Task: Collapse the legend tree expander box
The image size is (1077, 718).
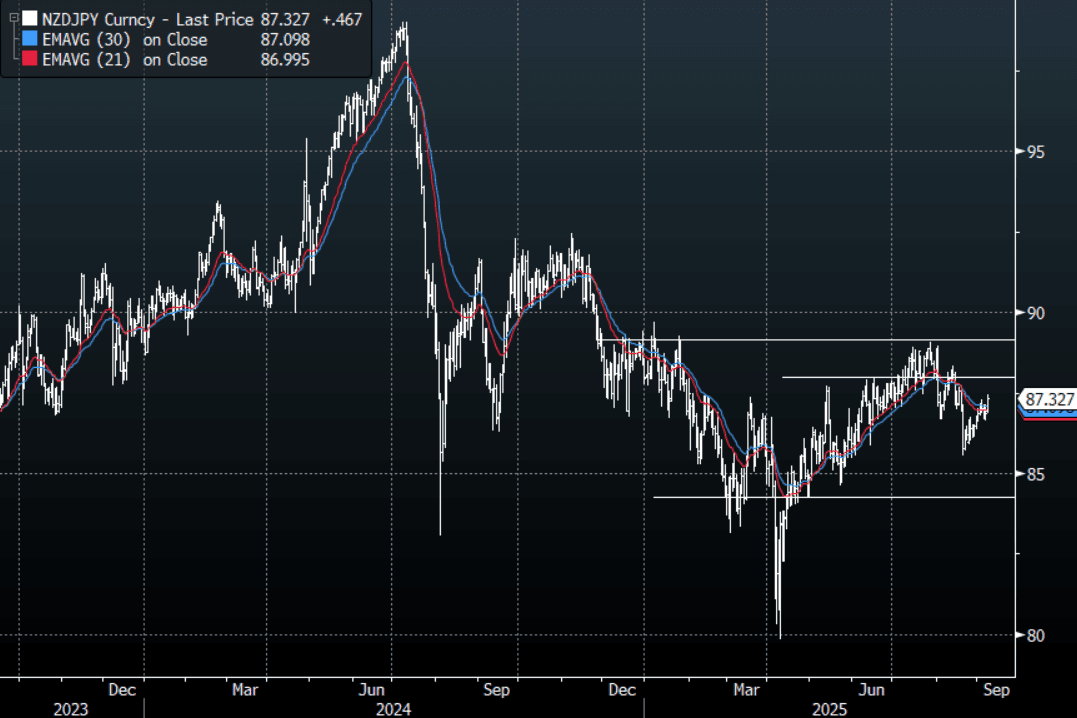Action: point(12,18)
